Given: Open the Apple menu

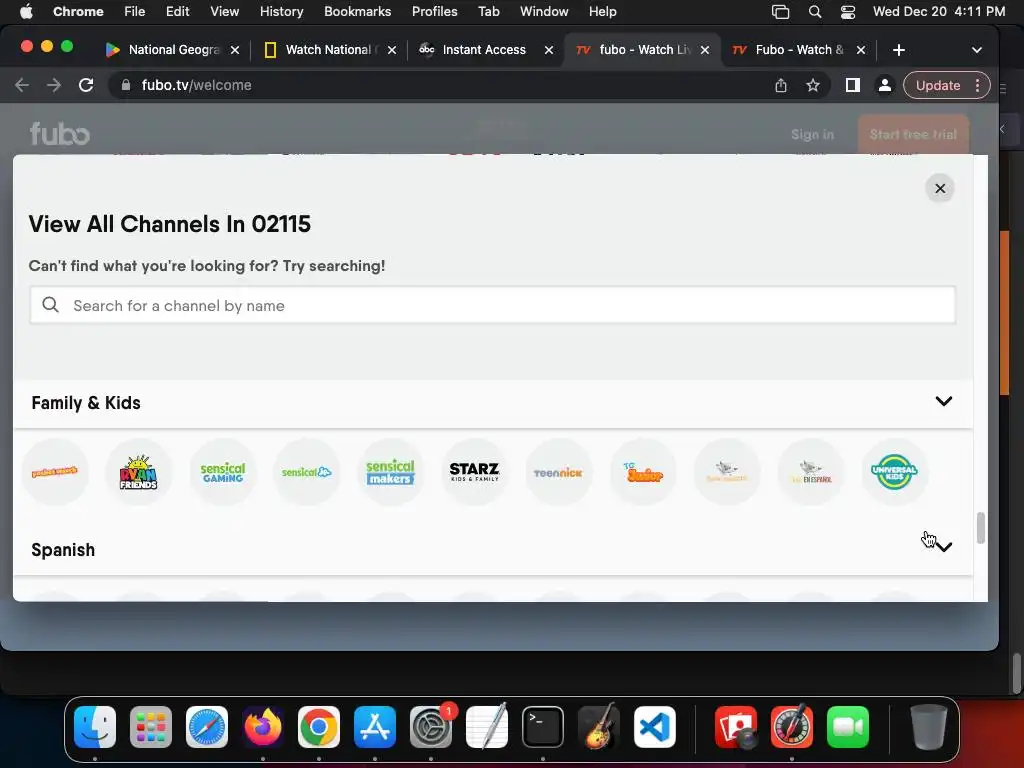Looking at the screenshot, I should tap(26, 11).
